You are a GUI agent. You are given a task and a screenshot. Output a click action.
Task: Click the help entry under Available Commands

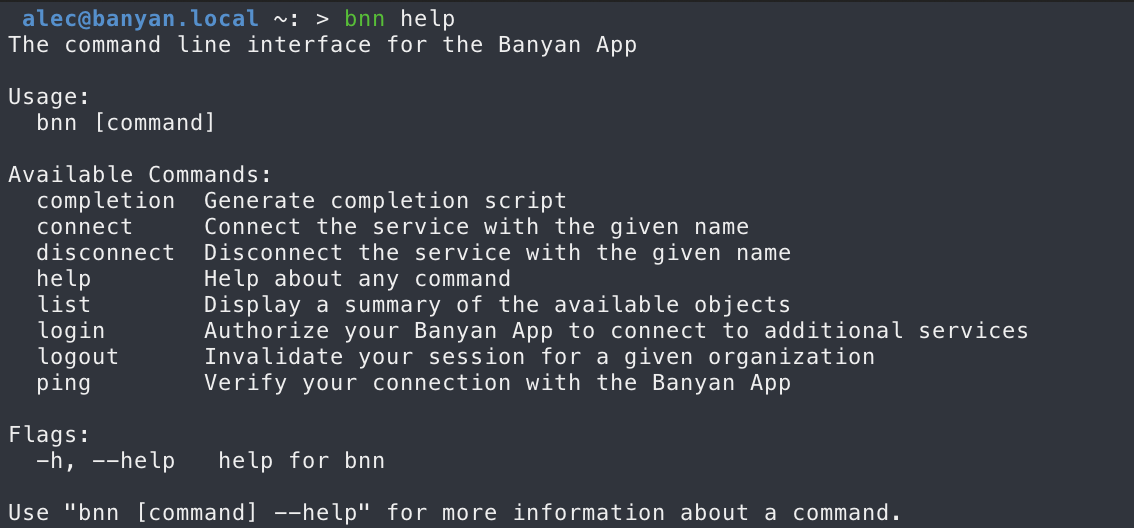click(64, 278)
